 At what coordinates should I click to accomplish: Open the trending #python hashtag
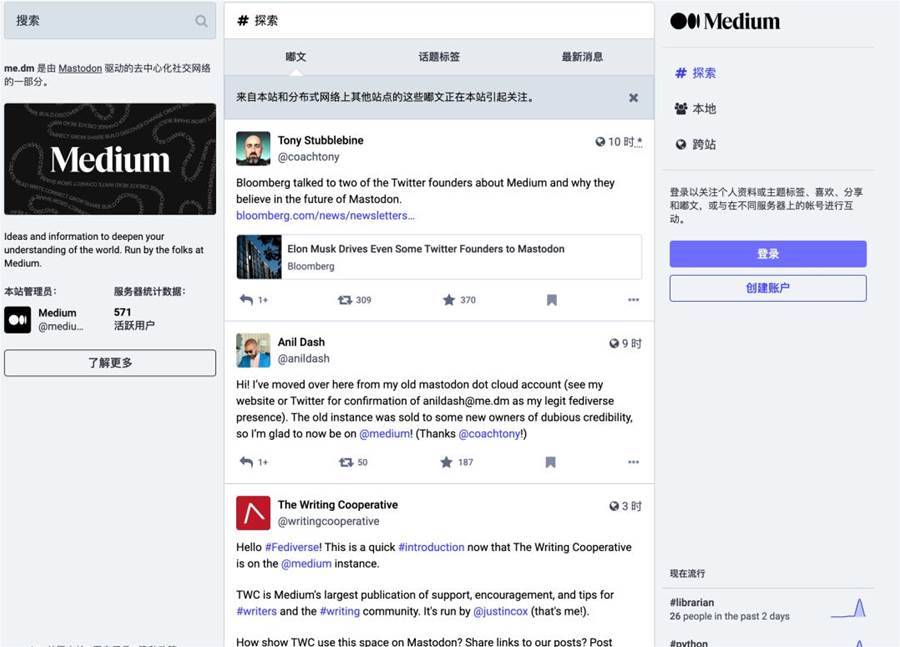689,643
